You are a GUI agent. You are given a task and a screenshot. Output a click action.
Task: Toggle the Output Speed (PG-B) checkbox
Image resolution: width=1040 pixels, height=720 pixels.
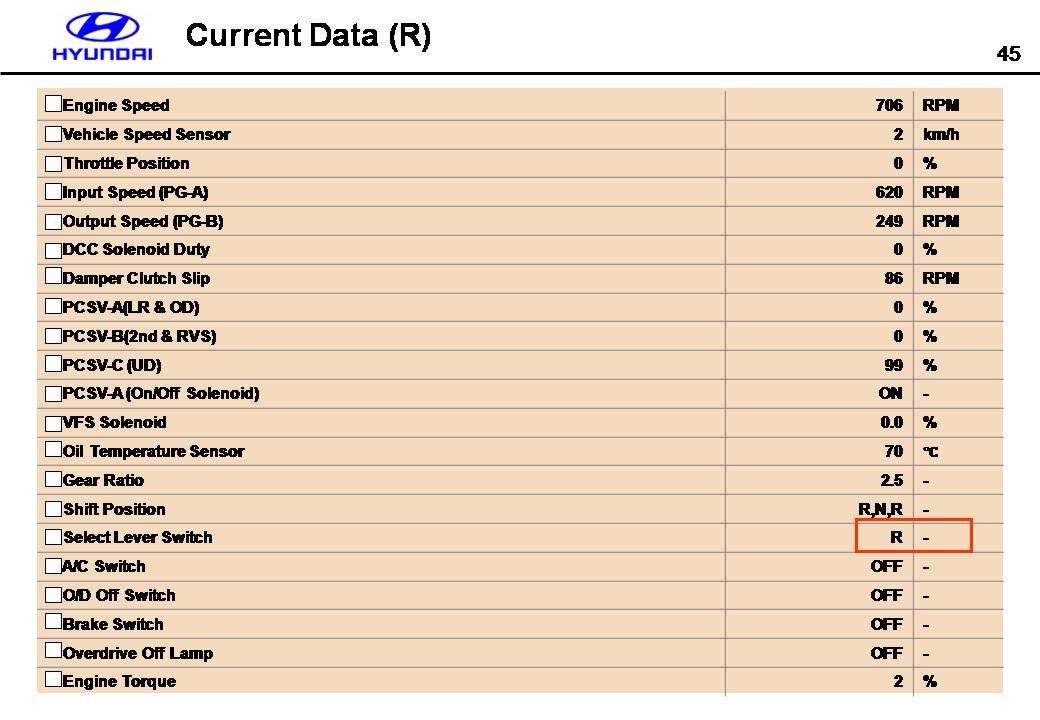(53, 220)
